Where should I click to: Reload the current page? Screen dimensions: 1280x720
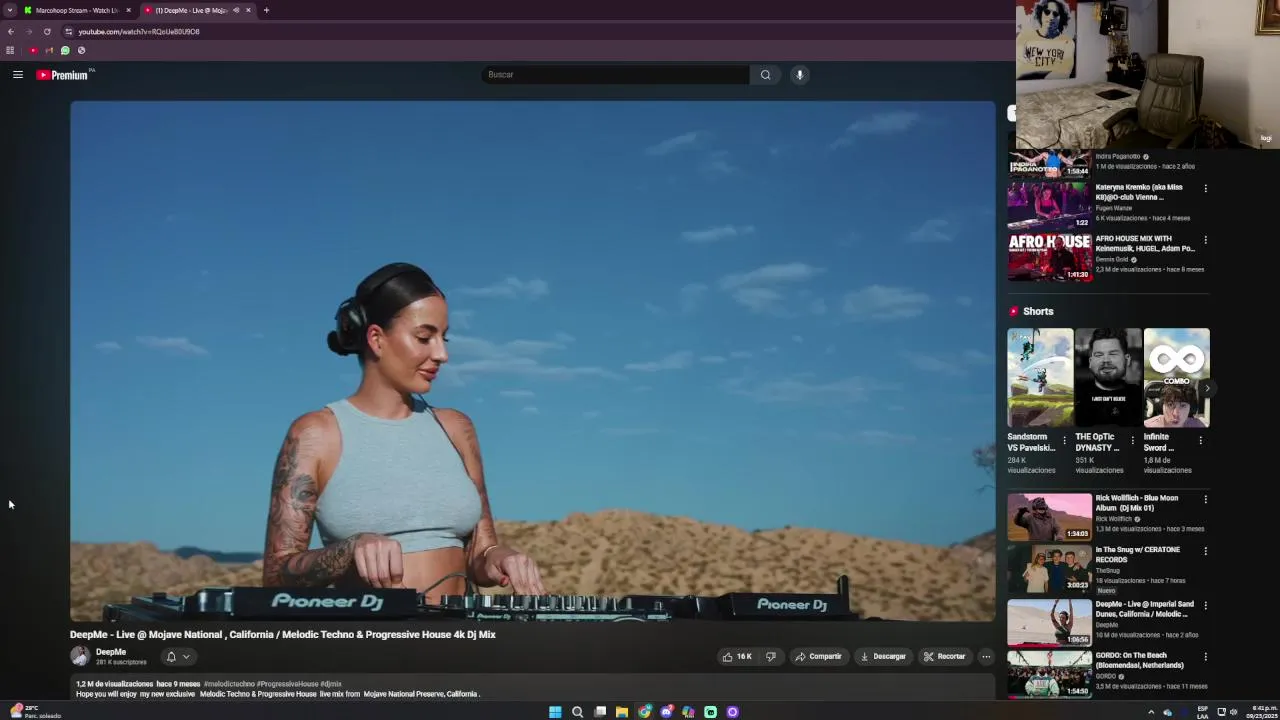pyautogui.click(x=47, y=31)
